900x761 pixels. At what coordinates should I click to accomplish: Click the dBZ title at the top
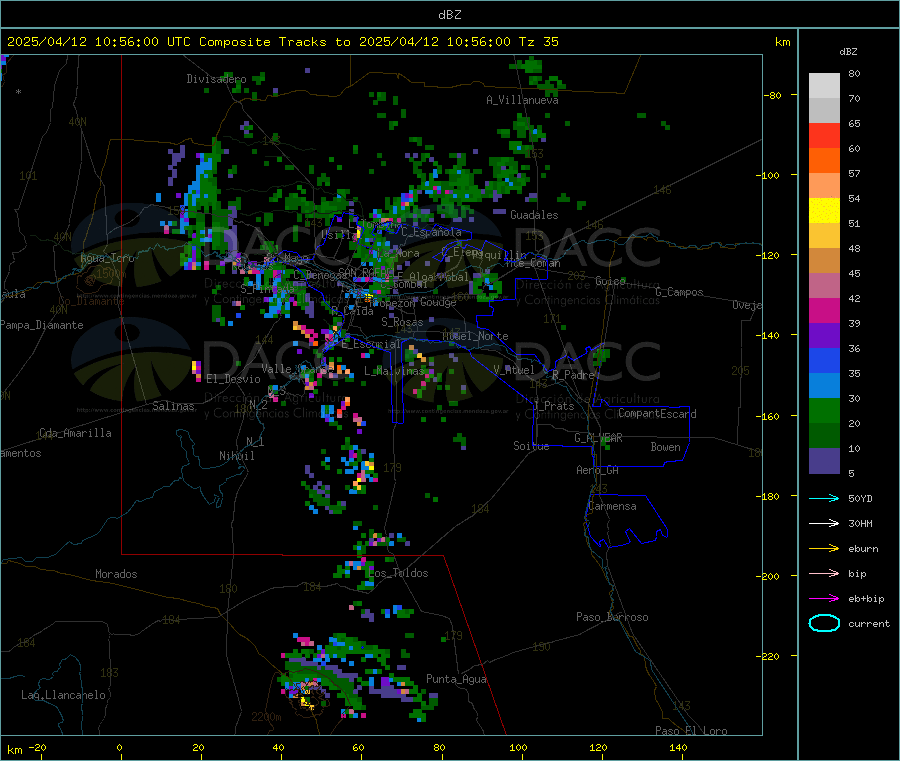[x=449, y=15]
